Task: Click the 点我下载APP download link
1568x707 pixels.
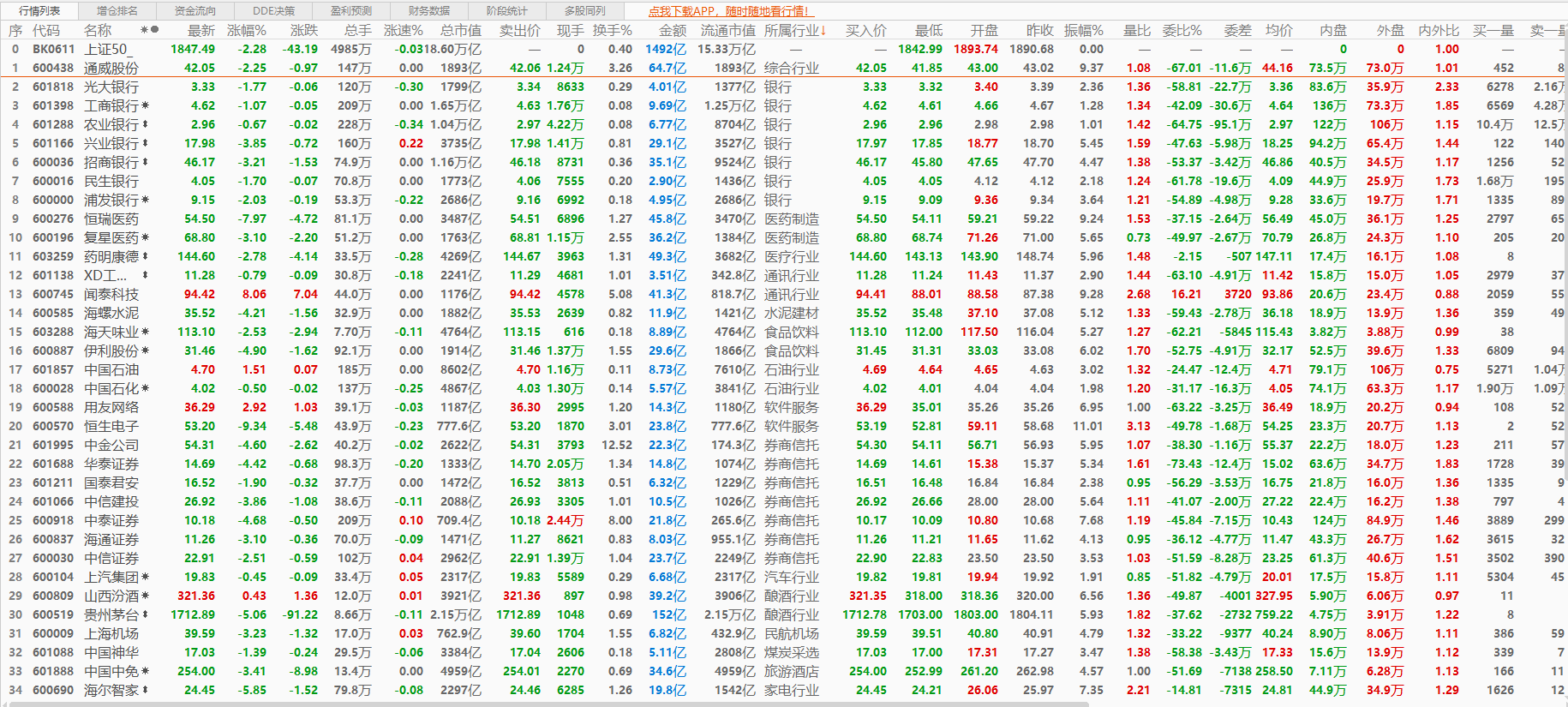Action: pyautogui.click(x=730, y=11)
